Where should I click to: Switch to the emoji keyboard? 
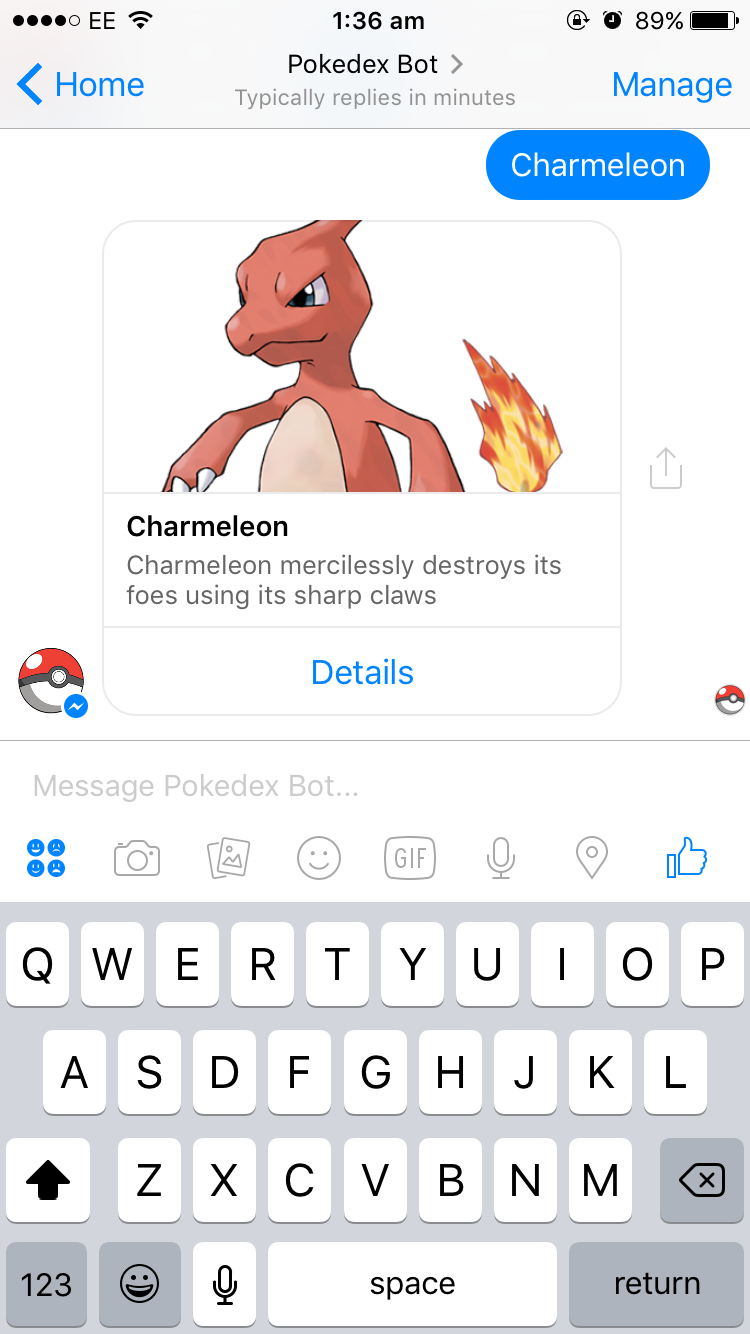click(x=139, y=1284)
